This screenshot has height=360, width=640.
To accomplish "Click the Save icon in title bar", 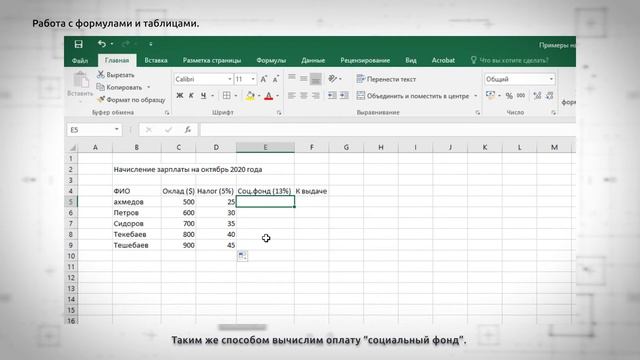I will [x=78, y=44].
